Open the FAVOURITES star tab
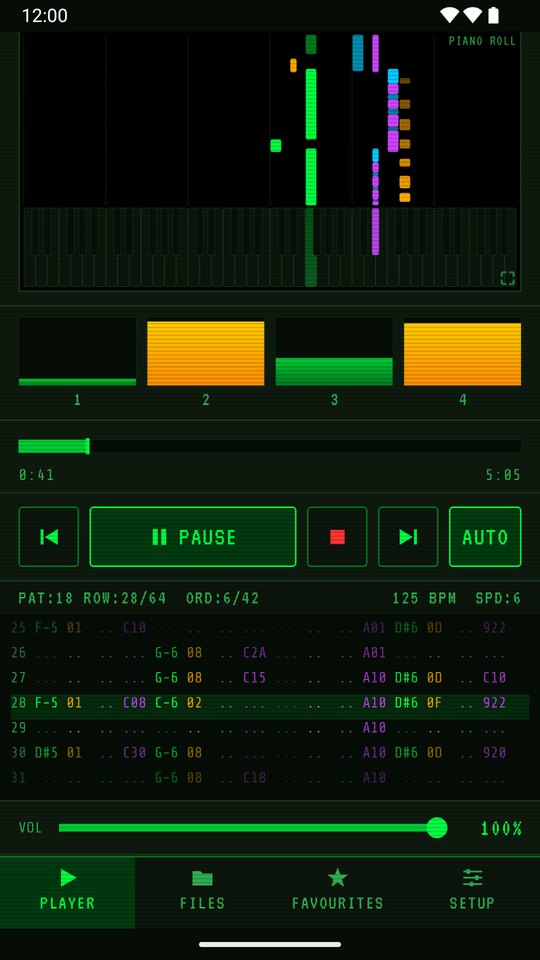This screenshot has height=960, width=540. (337, 892)
